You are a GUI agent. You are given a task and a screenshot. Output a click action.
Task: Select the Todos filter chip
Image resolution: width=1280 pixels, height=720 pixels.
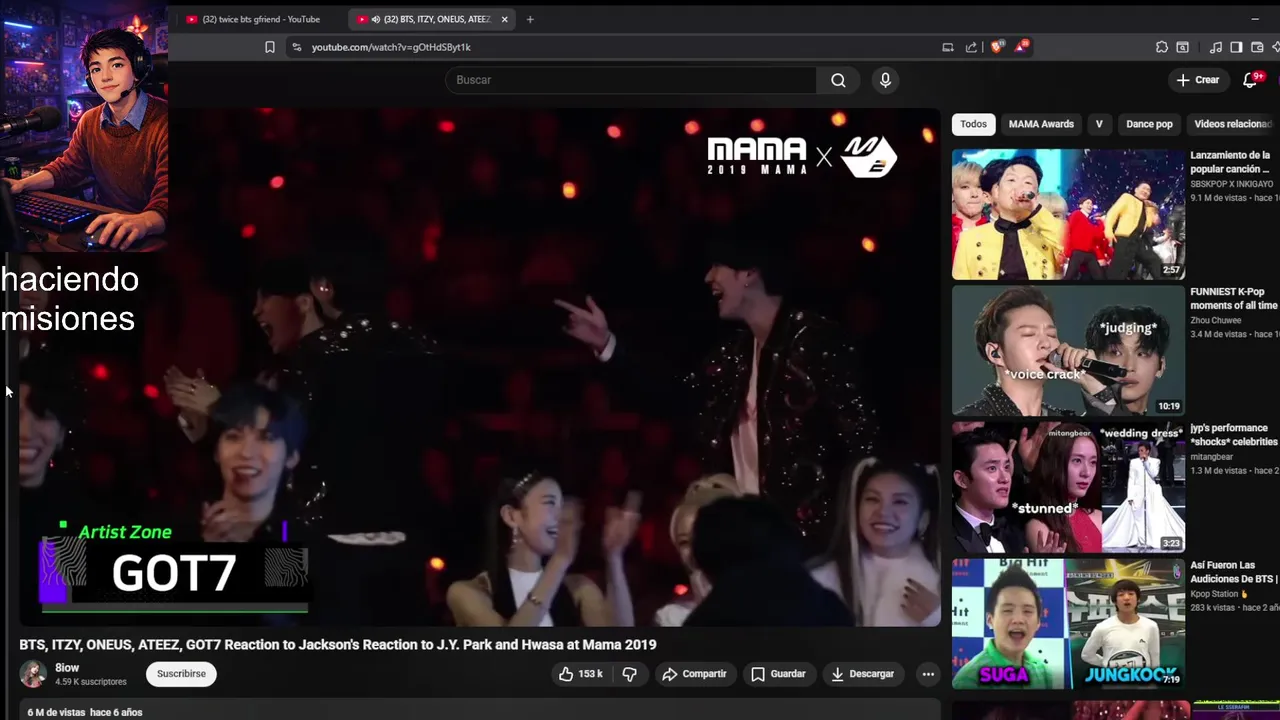(x=973, y=124)
